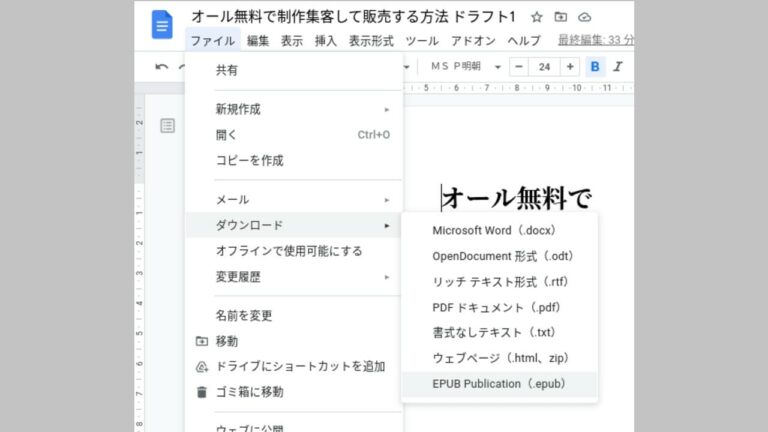
Task: Open the 表示形式 menu
Action: [x=371, y=41]
